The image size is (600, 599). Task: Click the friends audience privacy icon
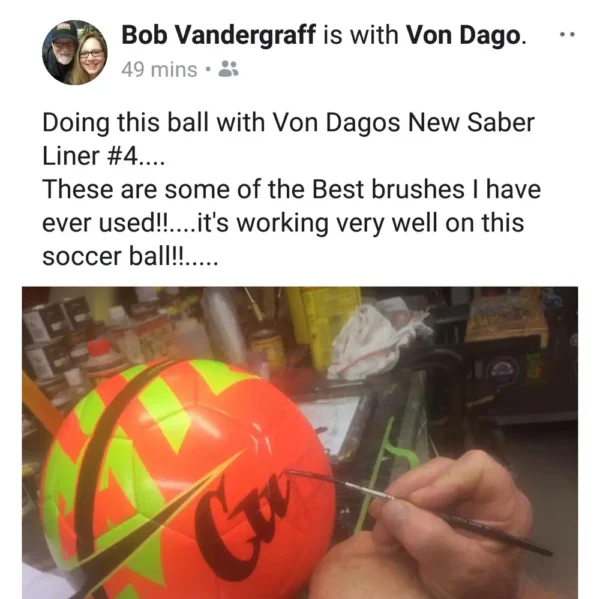click(x=228, y=69)
